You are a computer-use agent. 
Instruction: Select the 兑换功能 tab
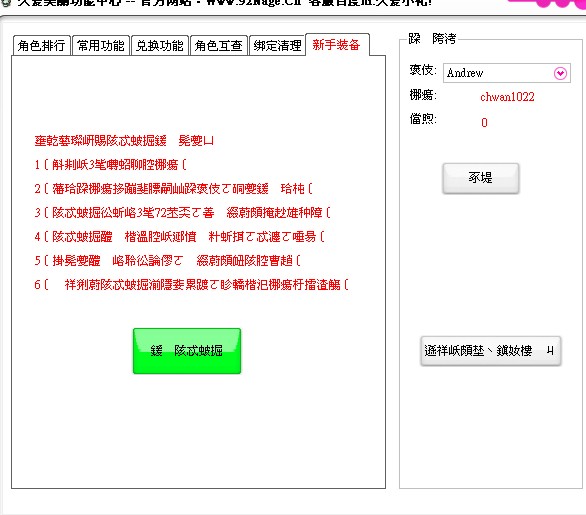coord(160,46)
